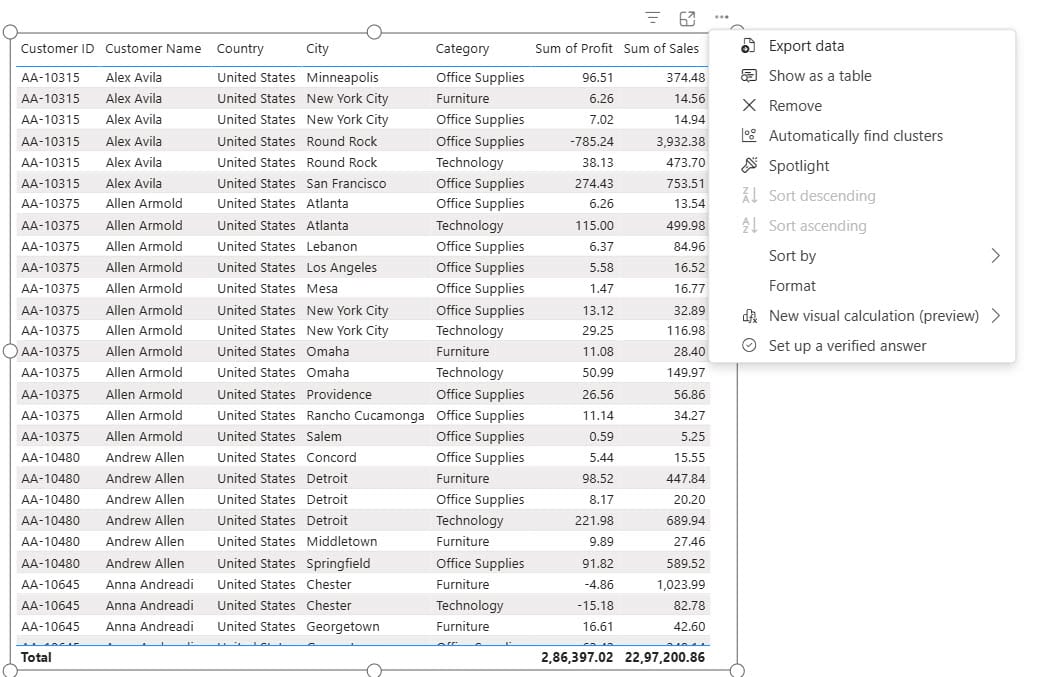Click the 374.48 sales value
Viewport: 1042px width, 677px height.
tap(686, 78)
